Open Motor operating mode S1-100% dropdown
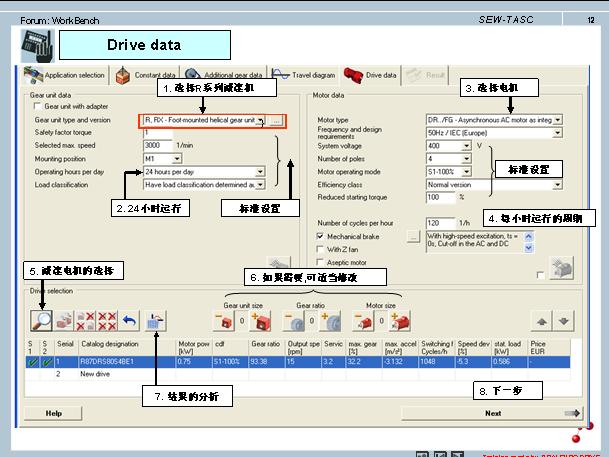 [x=466, y=171]
